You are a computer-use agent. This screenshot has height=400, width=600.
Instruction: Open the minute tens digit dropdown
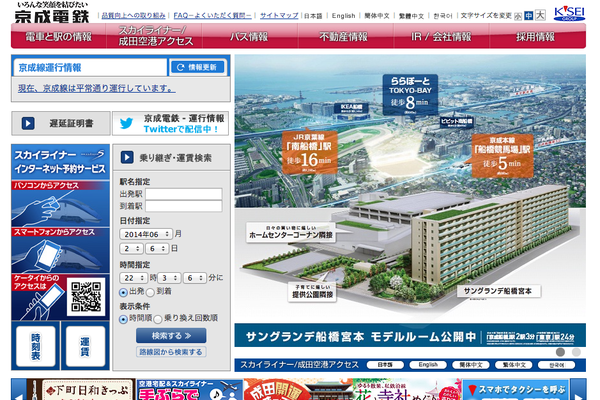(x=170, y=278)
